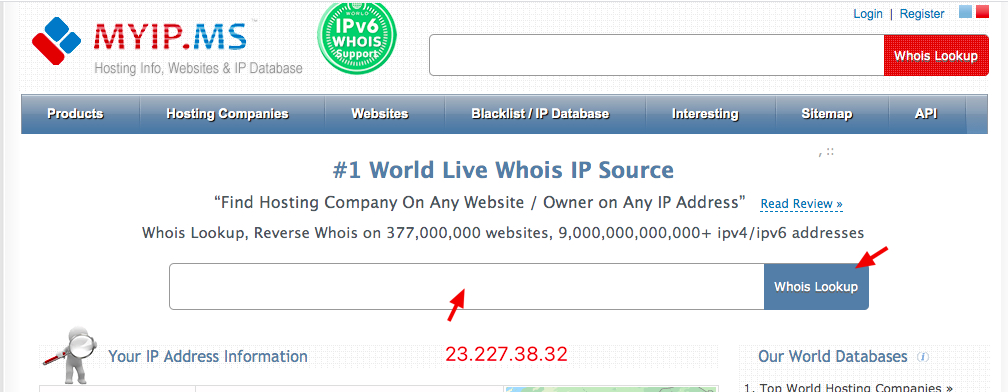1008x392 pixels.
Task: Select the red theme color square
Action: pyautogui.click(x=982, y=12)
